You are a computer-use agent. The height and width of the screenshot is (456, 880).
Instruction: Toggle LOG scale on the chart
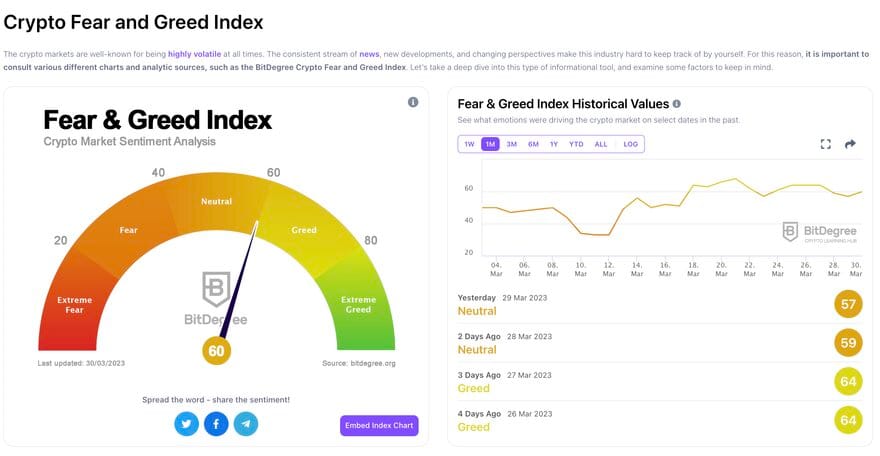pyautogui.click(x=630, y=144)
